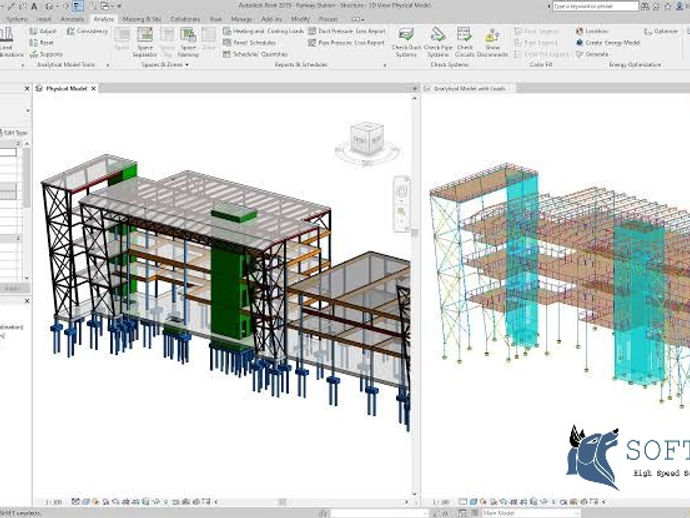Viewport: 690px width, 518px height.
Task: Click Generate in Energy Optimization
Action: [592, 54]
